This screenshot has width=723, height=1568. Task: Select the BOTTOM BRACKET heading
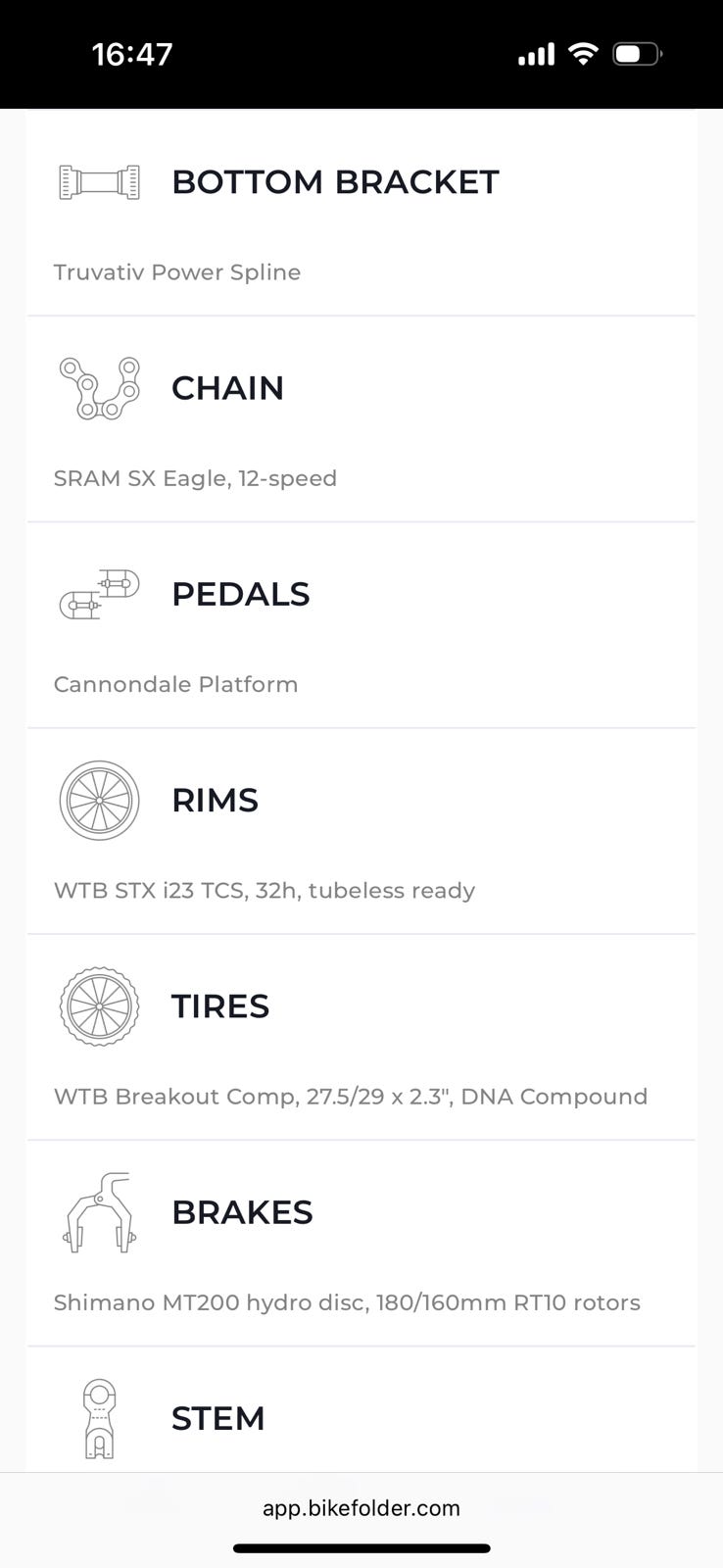point(335,182)
